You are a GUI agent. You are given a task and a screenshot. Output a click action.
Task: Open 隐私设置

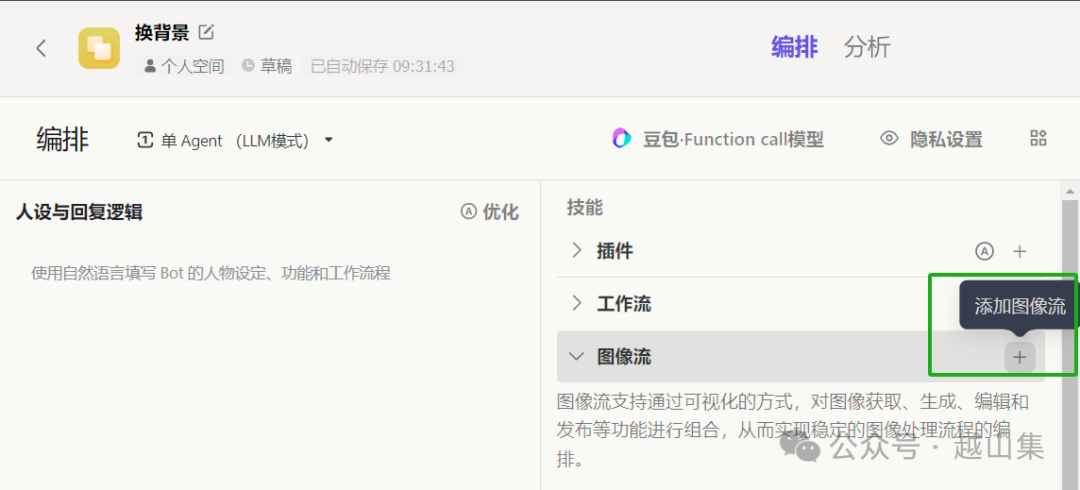[931, 139]
